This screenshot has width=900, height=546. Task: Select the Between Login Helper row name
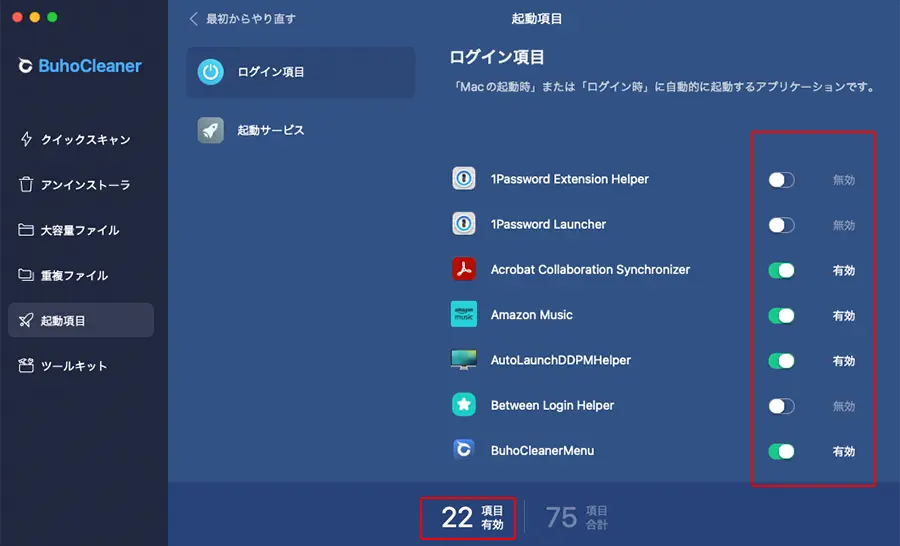pos(552,405)
